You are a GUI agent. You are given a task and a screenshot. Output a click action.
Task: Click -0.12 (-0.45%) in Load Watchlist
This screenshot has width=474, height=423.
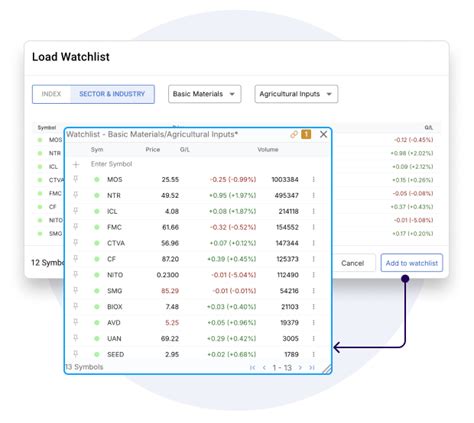(x=413, y=140)
